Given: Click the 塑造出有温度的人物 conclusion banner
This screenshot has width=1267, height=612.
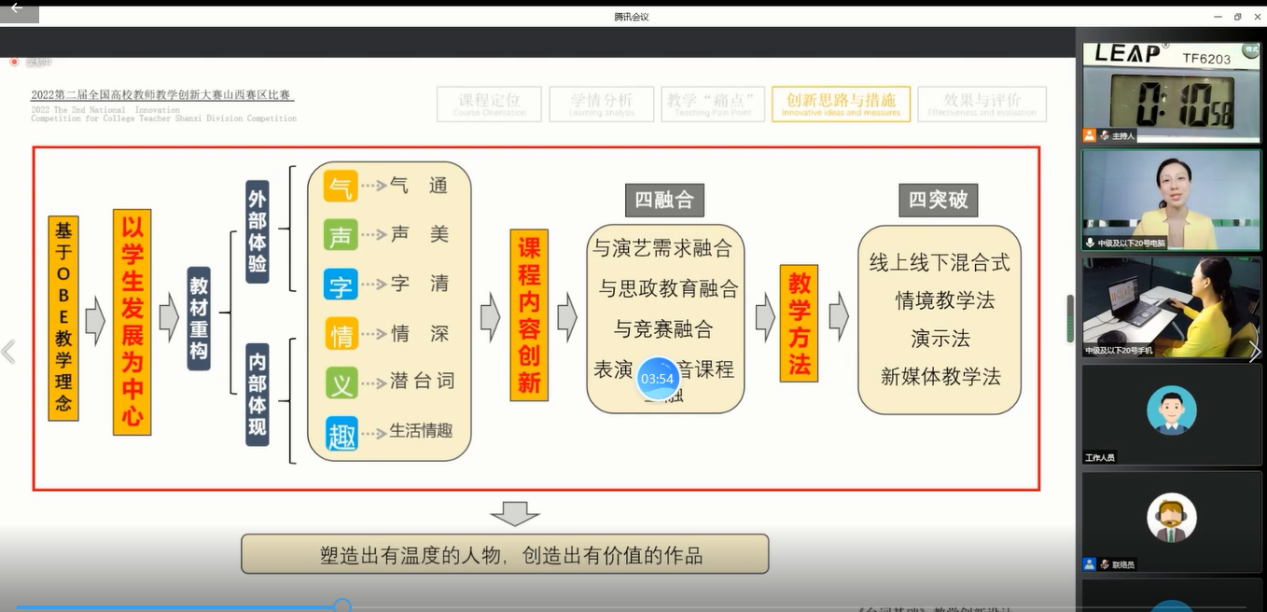Looking at the screenshot, I should click(x=505, y=554).
